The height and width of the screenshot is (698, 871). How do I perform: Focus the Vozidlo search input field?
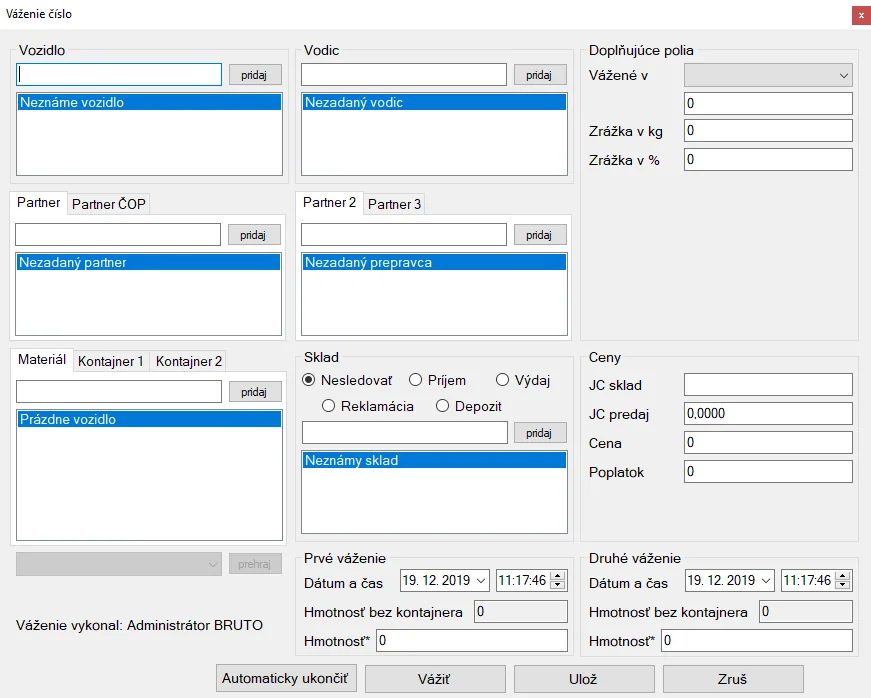click(119, 74)
